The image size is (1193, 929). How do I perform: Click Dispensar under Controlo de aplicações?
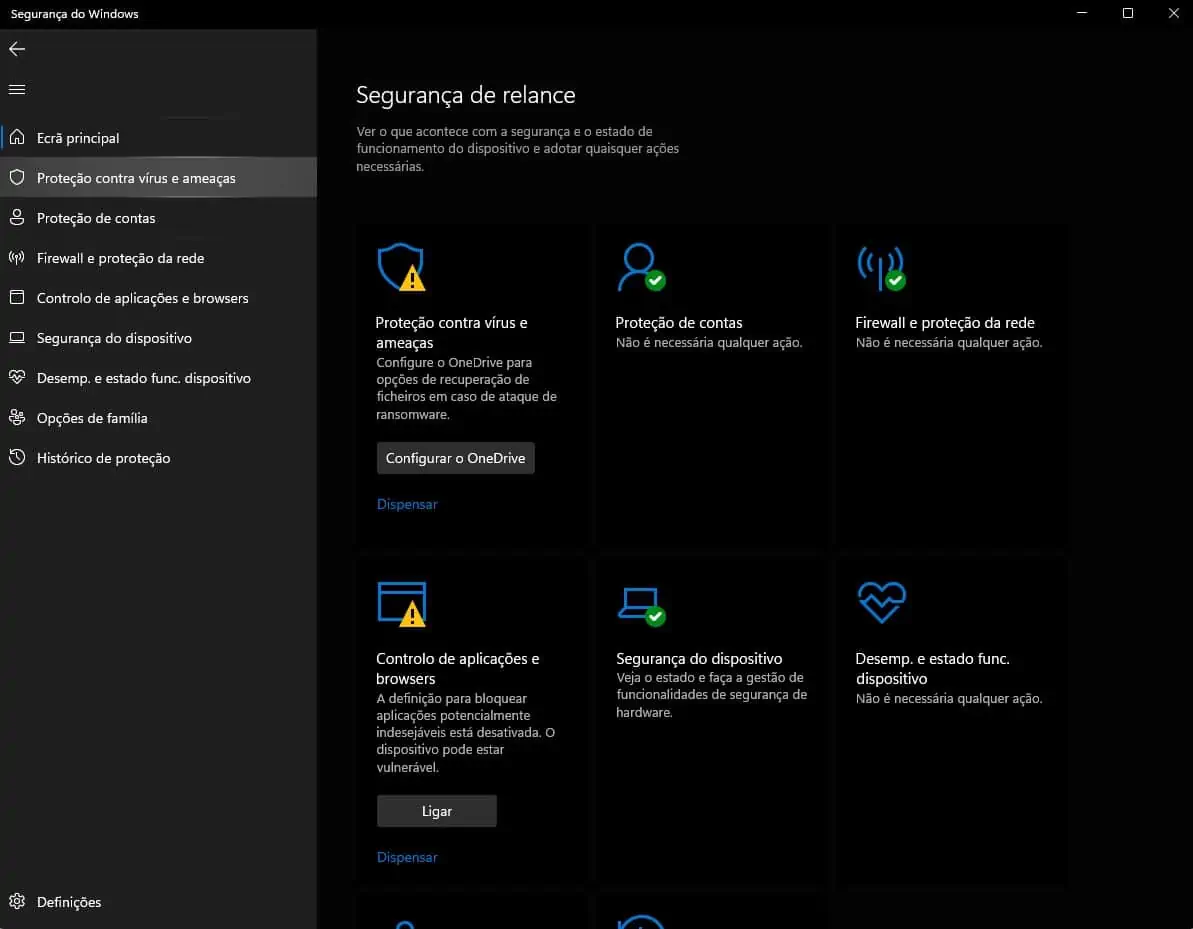(406, 857)
